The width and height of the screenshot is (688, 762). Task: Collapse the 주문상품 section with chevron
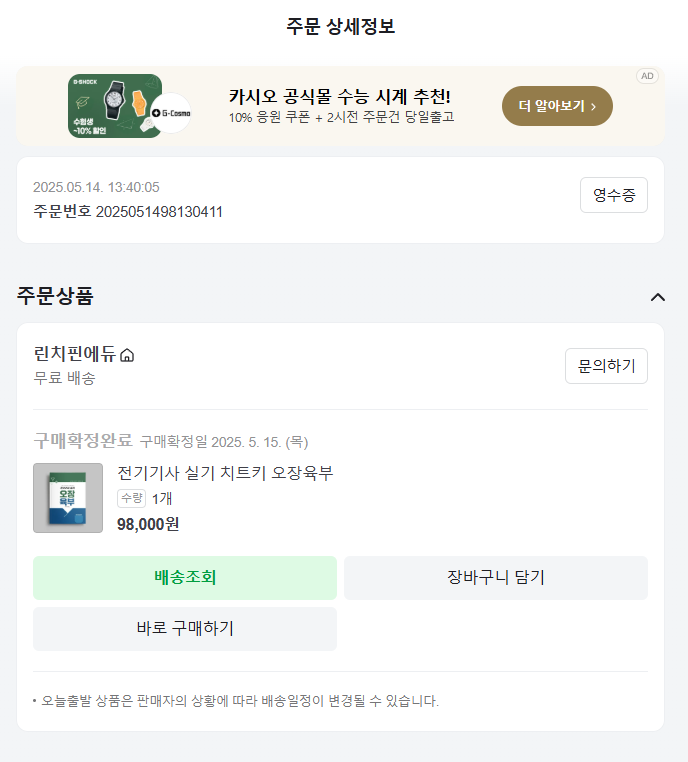(657, 296)
